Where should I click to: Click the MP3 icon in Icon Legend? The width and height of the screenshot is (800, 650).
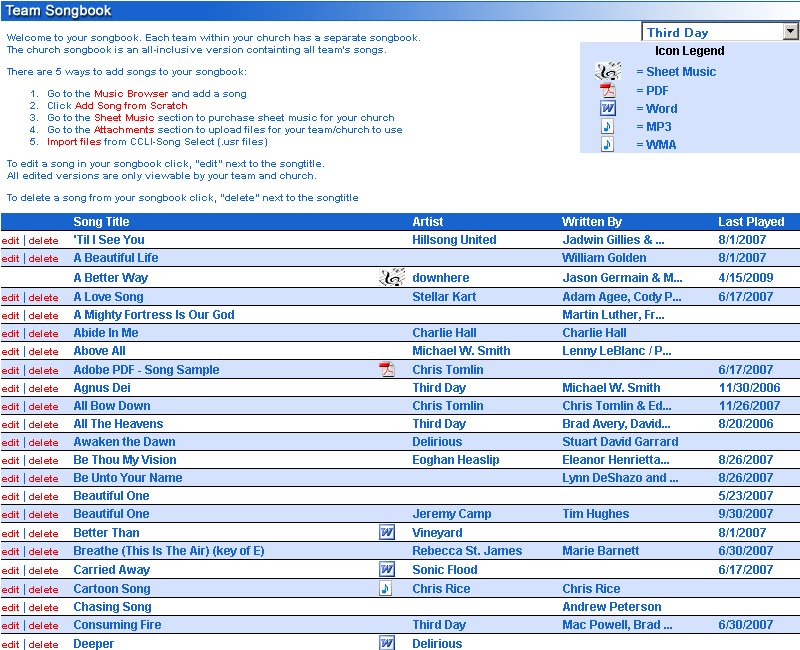tap(607, 127)
